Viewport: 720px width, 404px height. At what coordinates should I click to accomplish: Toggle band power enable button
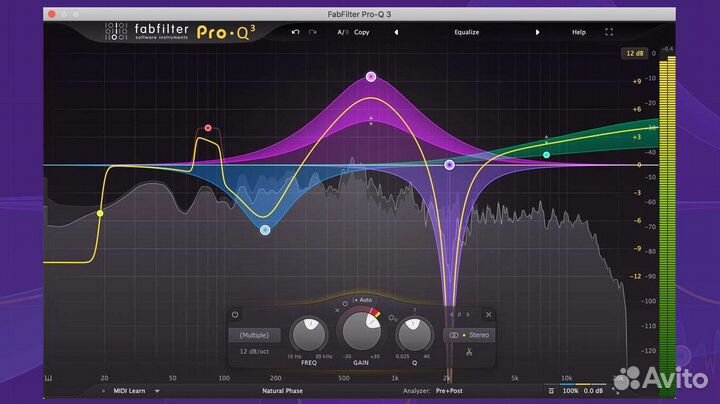point(235,314)
